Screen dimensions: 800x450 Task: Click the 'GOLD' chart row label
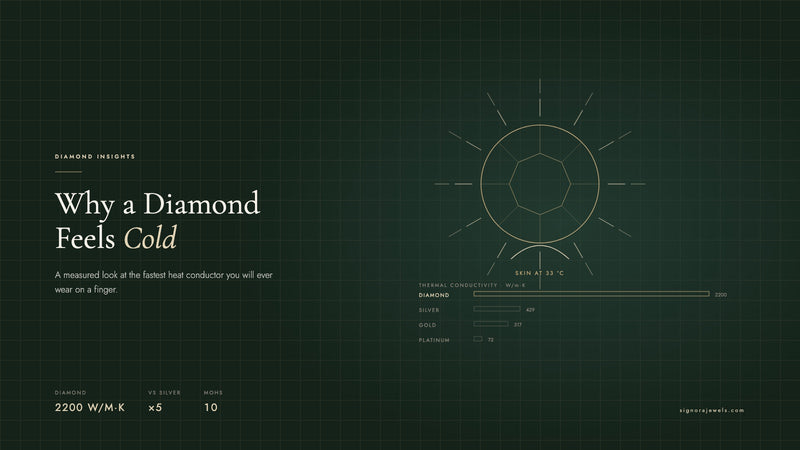click(x=428, y=325)
